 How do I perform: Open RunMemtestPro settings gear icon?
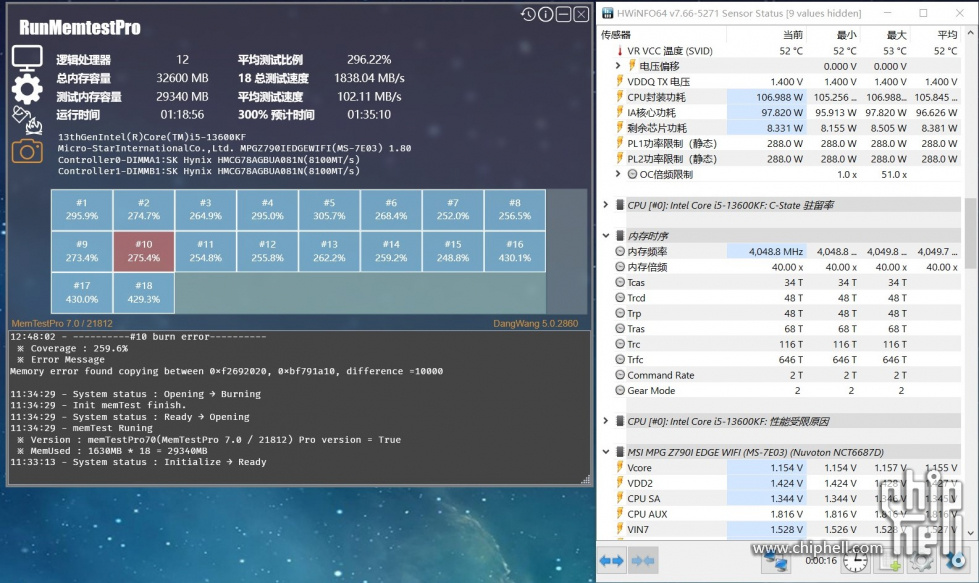(x=27, y=89)
